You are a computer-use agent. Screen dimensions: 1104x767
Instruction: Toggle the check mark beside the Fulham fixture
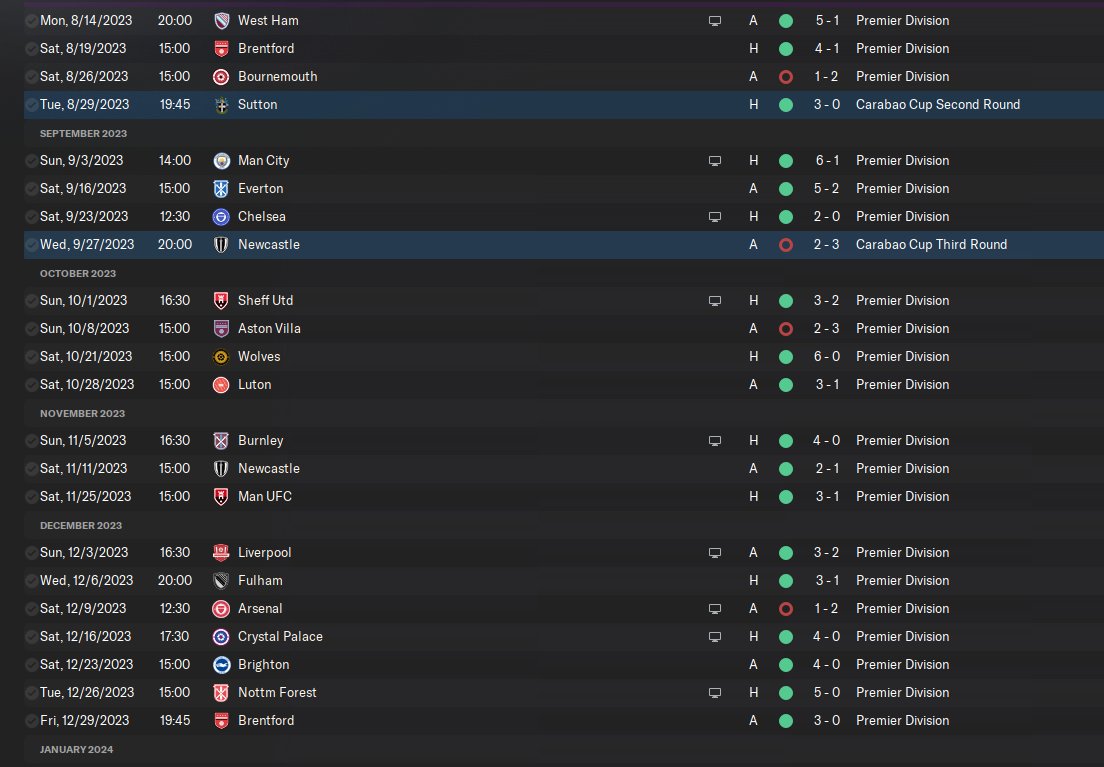[31, 580]
